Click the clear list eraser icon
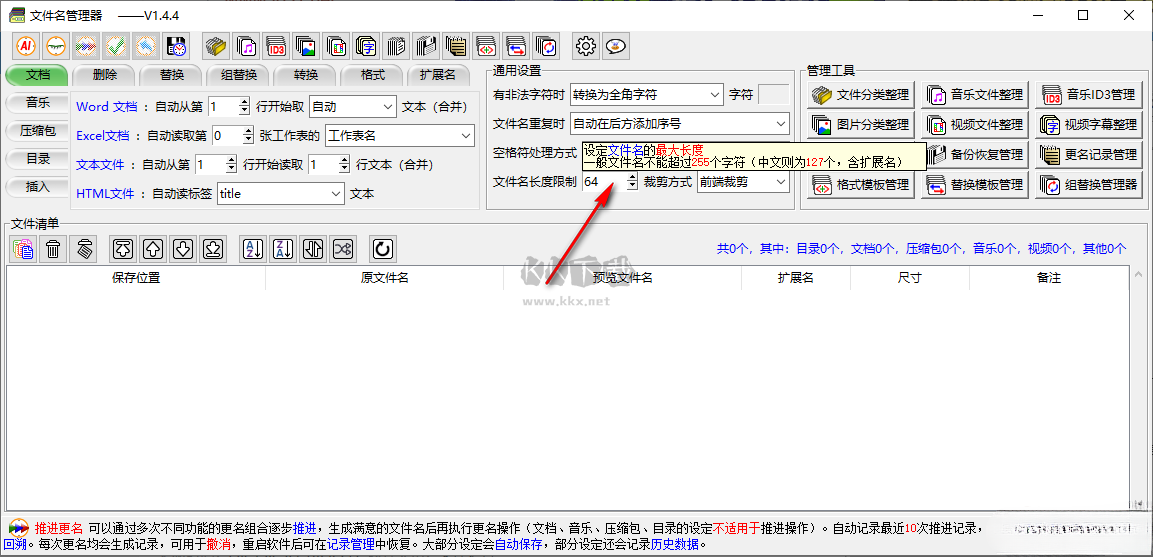The image size is (1153, 557). (83, 249)
